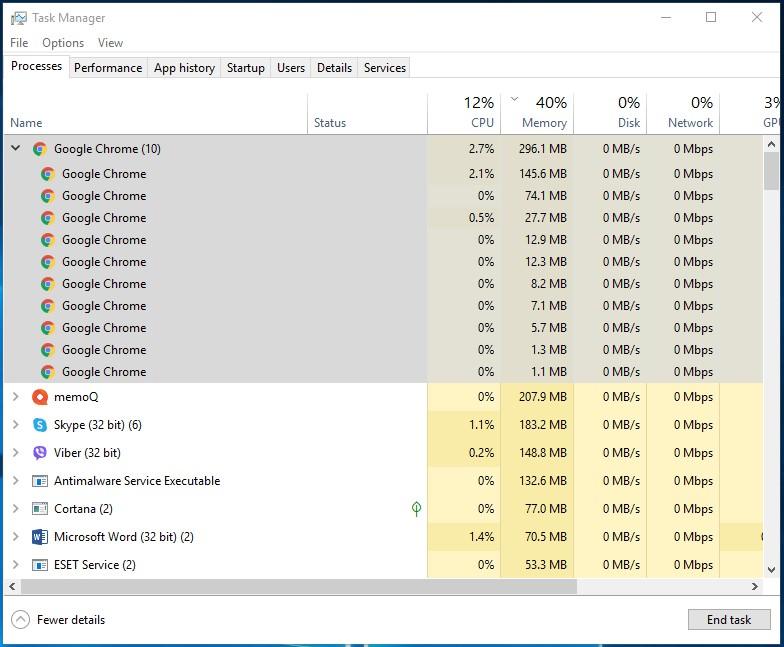Switch to the Performance tab
The image size is (784, 647).
tap(108, 68)
